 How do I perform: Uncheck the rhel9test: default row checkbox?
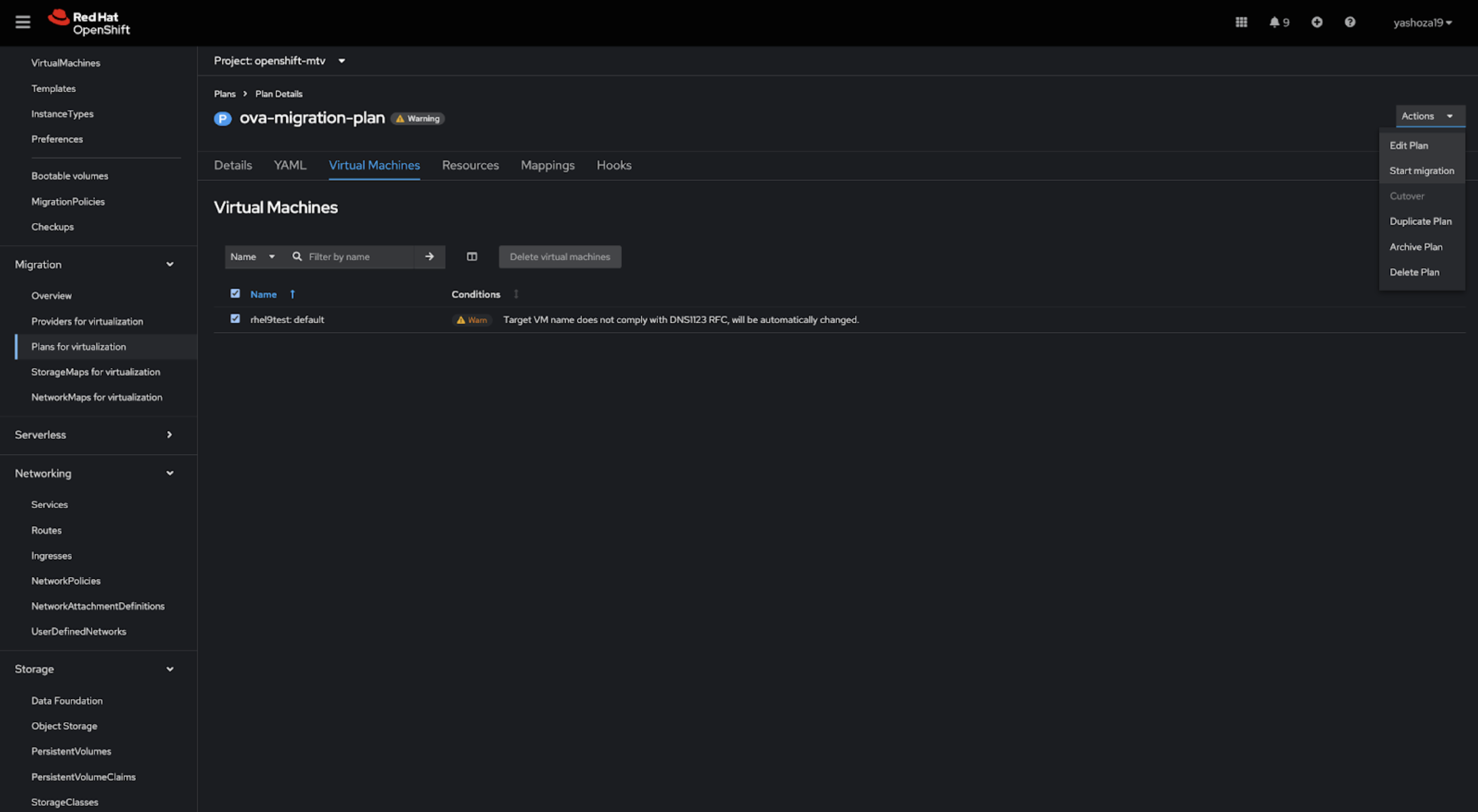[x=235, y=319]
